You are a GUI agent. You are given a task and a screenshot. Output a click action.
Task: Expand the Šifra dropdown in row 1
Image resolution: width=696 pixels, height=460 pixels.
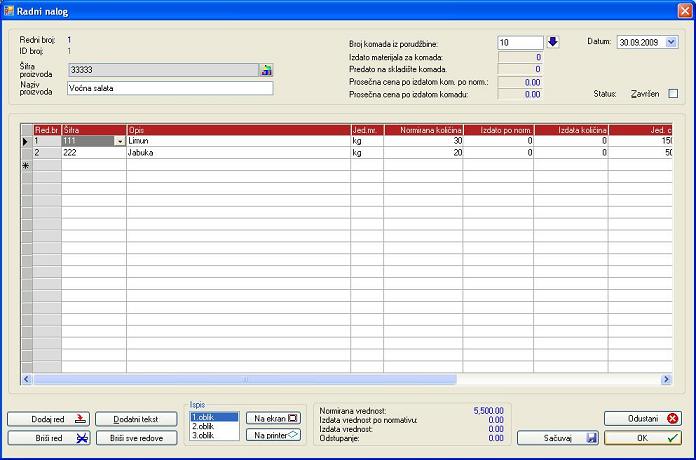coord(121,142)
